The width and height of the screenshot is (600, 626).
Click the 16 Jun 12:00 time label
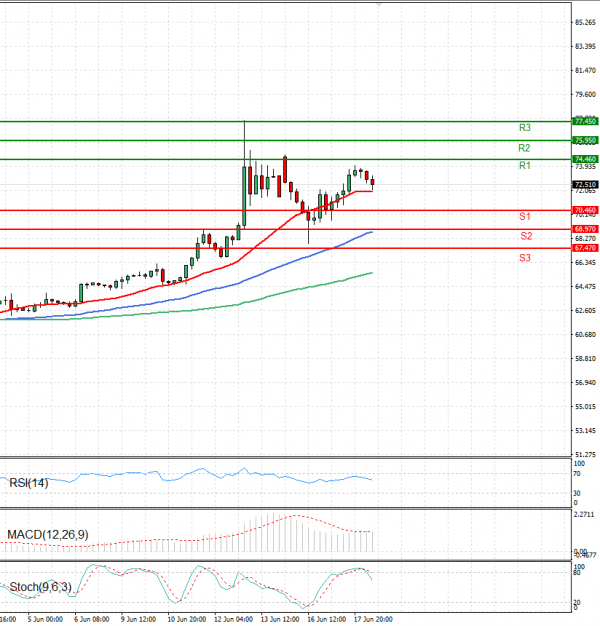[327, 619]
